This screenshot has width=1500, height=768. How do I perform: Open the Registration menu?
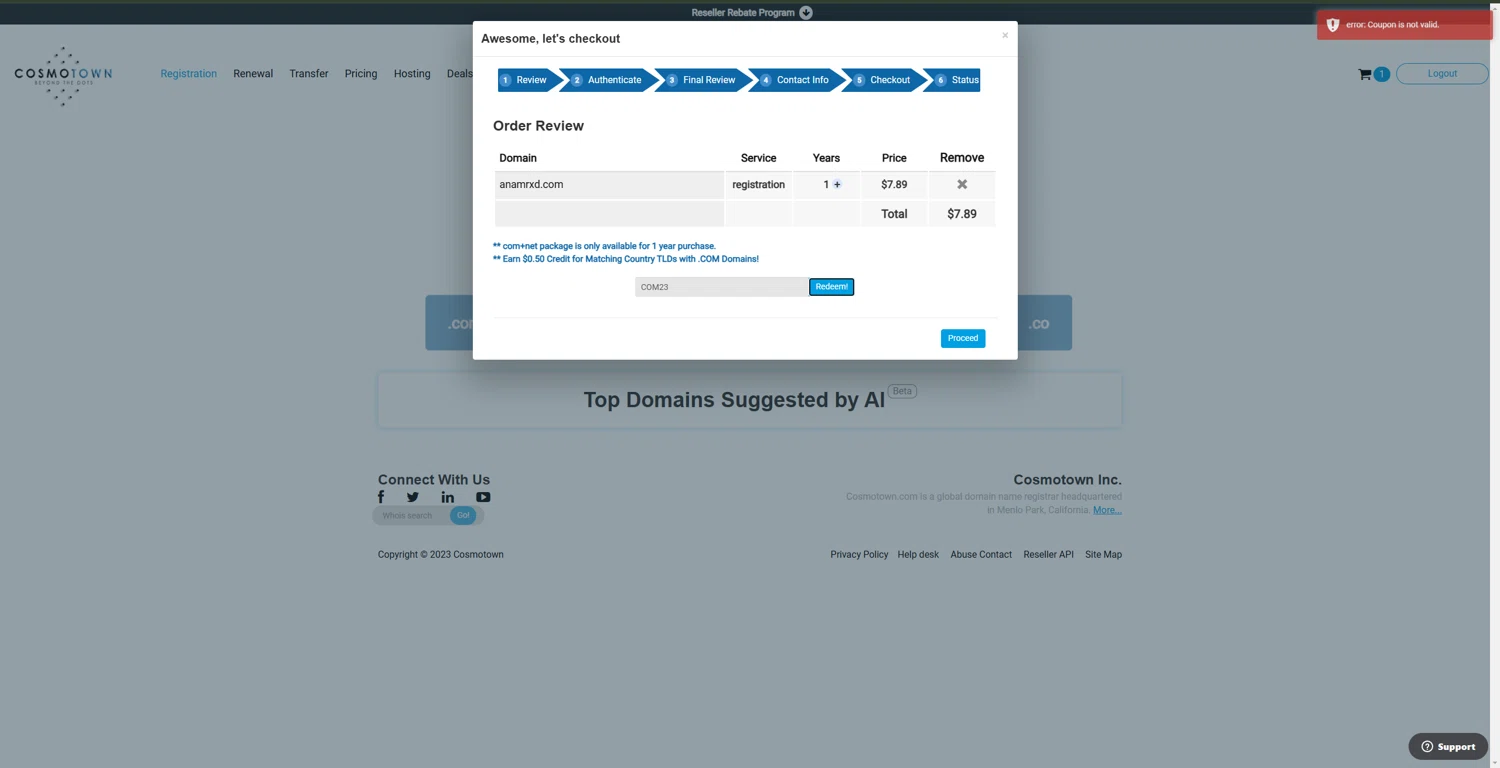[188, 74]
